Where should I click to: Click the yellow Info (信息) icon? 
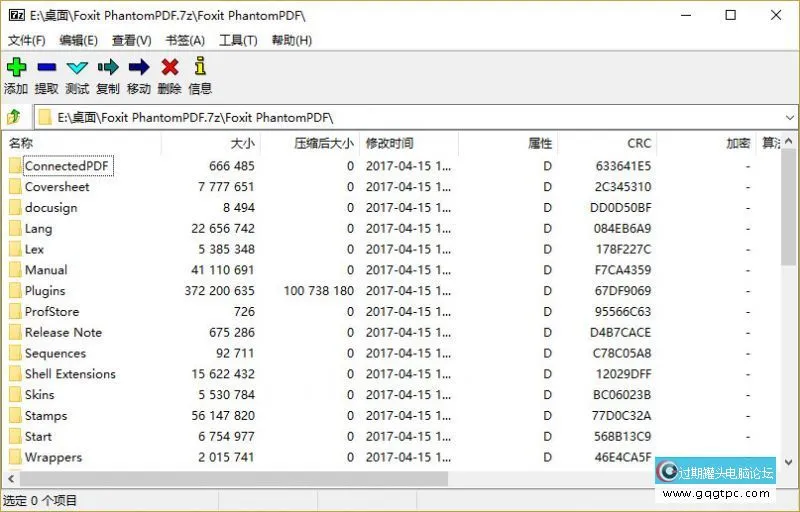200,66
